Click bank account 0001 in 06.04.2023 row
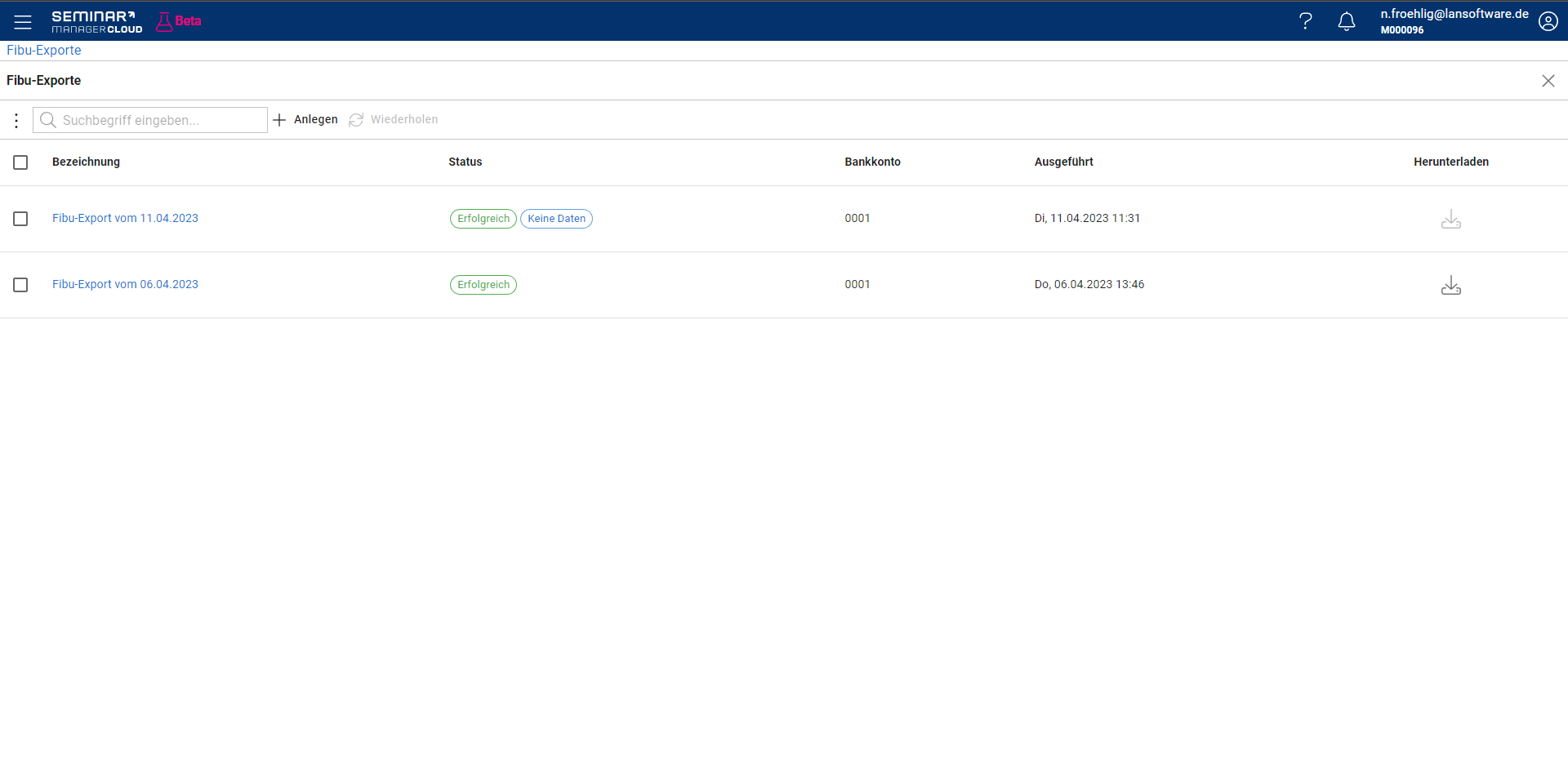The image size is (1568, 760). tap(857, 284)
